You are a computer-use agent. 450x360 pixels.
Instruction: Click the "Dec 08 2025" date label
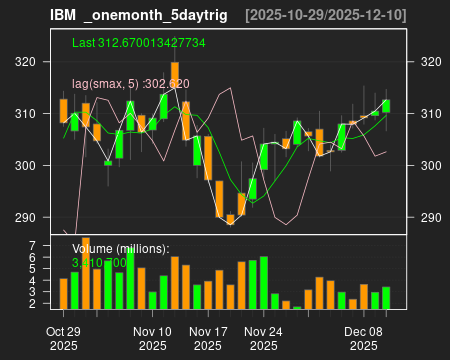pyautogui.click(x=363, y=339)
